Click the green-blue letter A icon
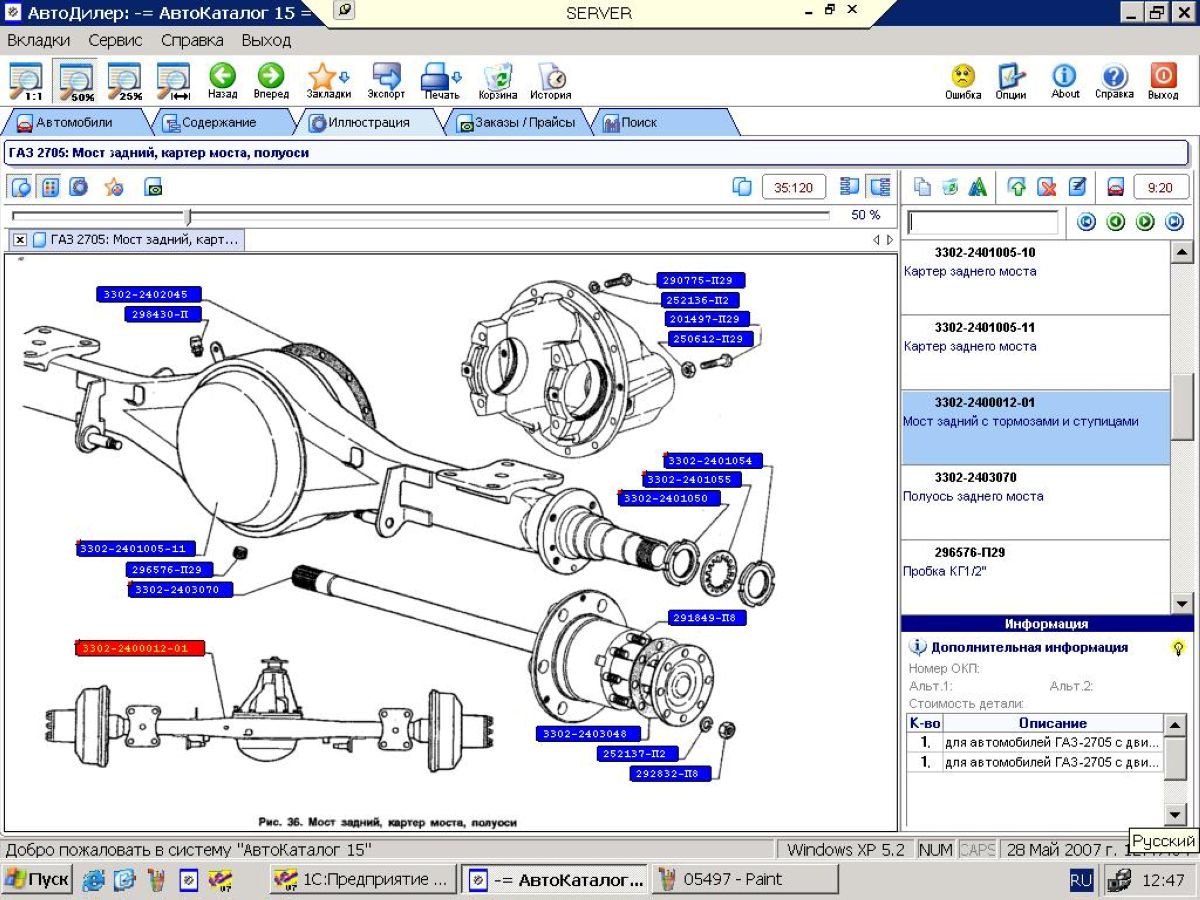The image size is (1200, 900). click(978, 187)
